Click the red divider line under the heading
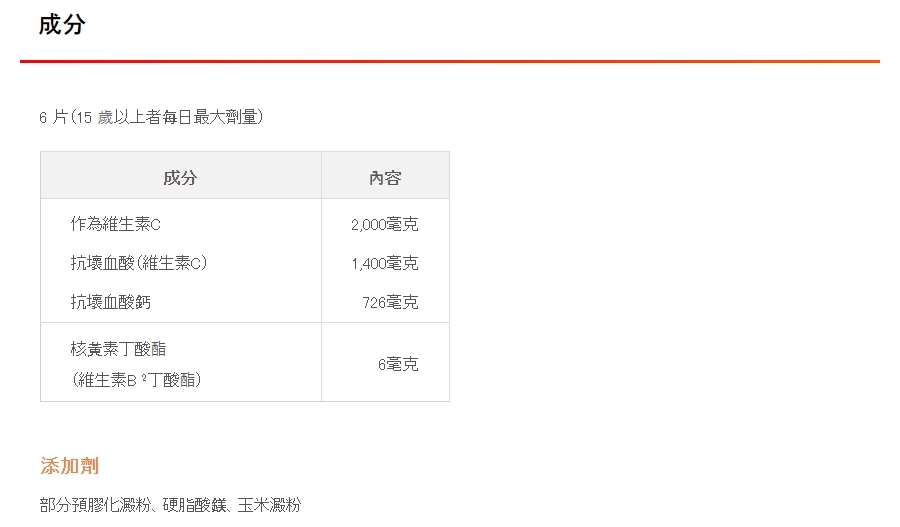Image resolution: width=900 pixels, height=527 pixels. point(449,62)
